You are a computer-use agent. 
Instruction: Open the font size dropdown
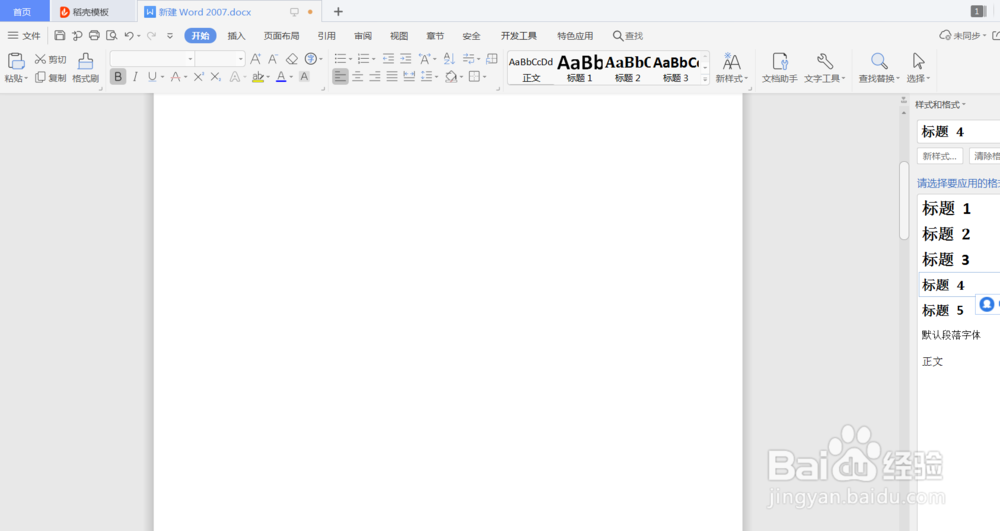point(240,59)
